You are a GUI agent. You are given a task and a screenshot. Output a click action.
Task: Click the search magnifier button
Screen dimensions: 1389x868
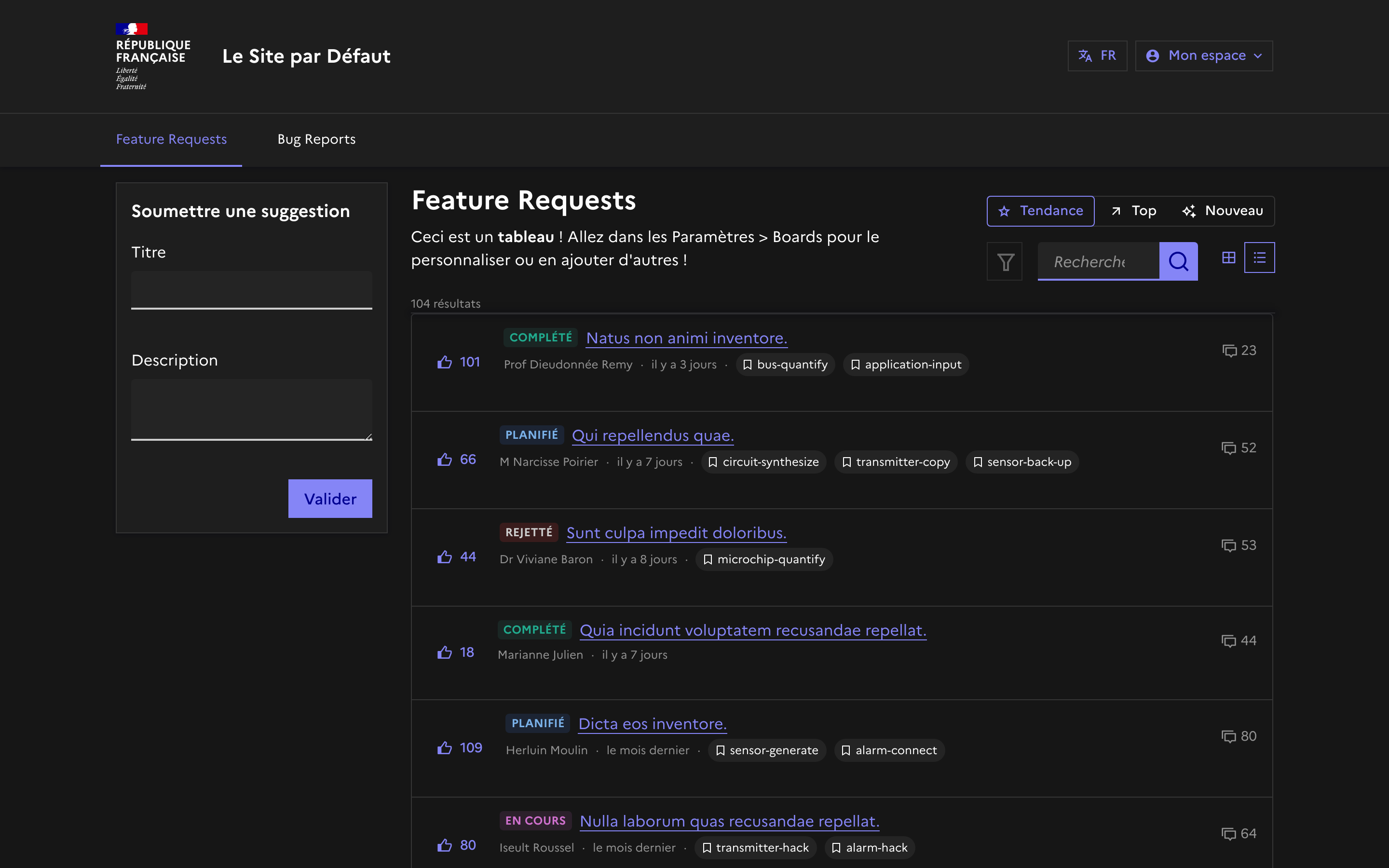[x=1178, y=262]
